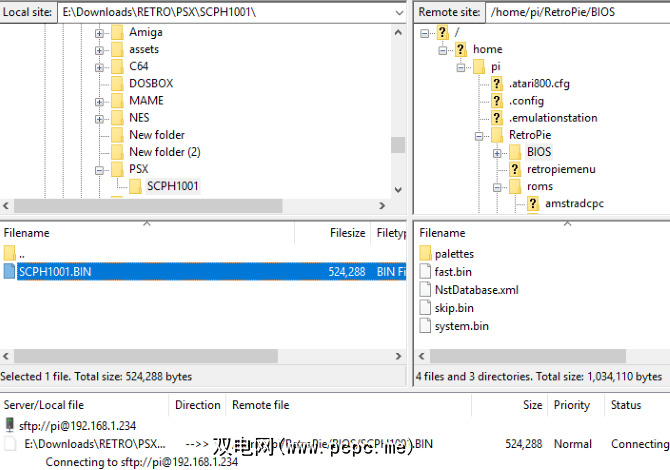The image size is (670, 470).
Task: Select the assets folder icon
Action: click(x=117, y=50)
